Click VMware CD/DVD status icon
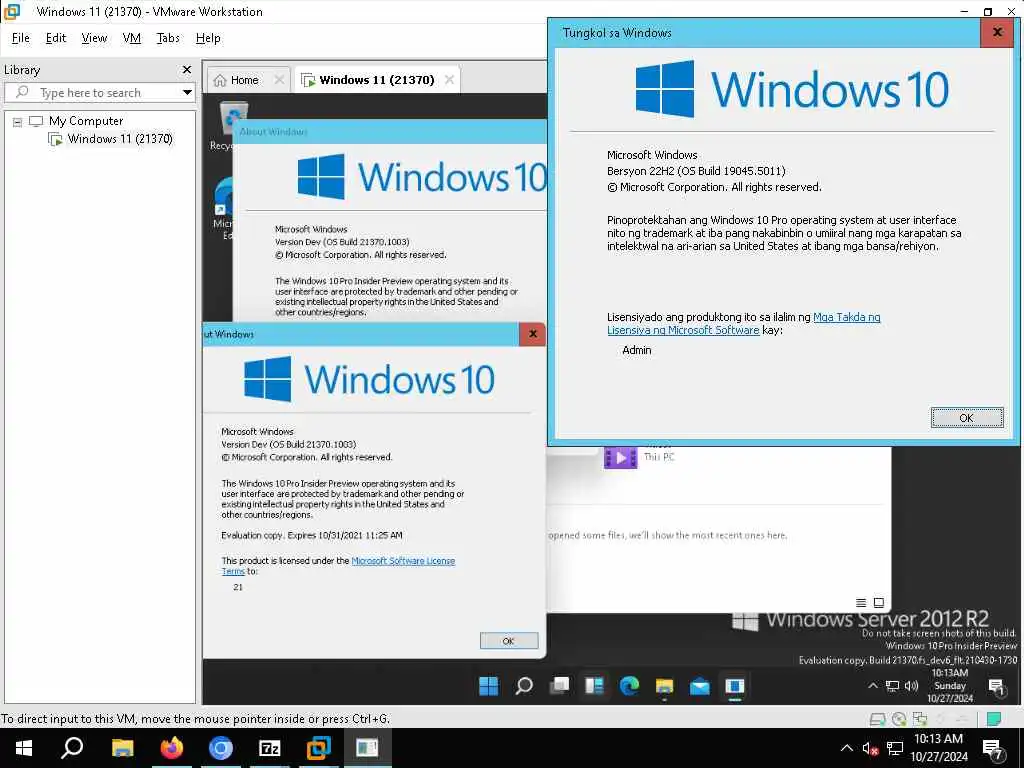This screenshot has height=768, width=1024. pos(899,719)
